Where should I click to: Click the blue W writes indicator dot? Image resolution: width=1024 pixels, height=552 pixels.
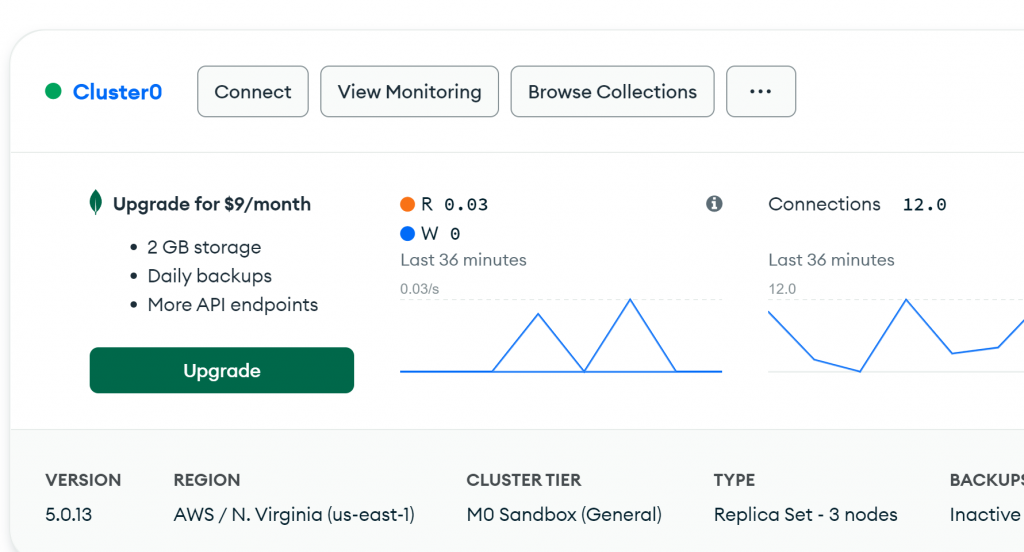coord(407,234)
